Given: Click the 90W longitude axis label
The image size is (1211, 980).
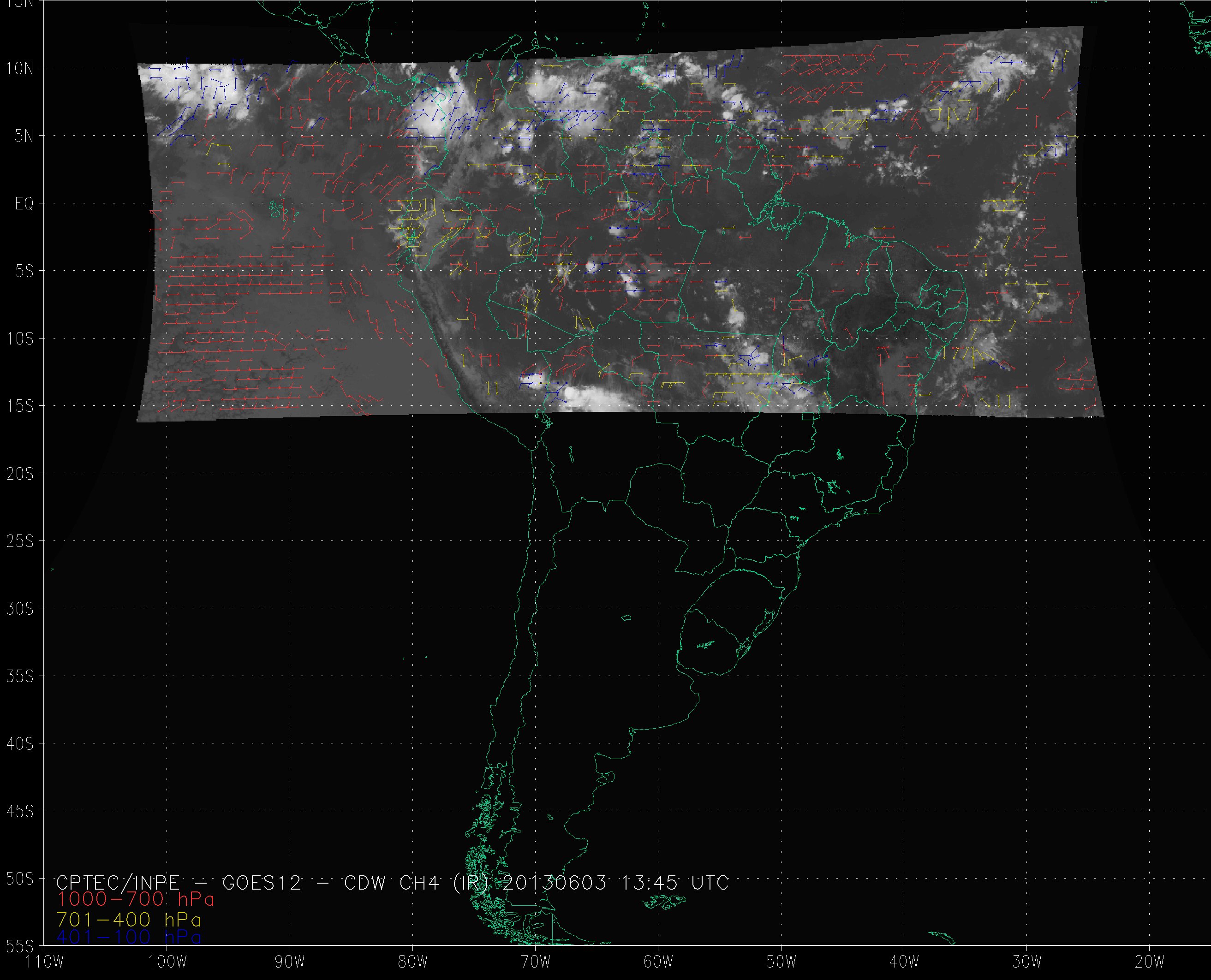Looking at the screenshot, I should [x=290, y=962].
